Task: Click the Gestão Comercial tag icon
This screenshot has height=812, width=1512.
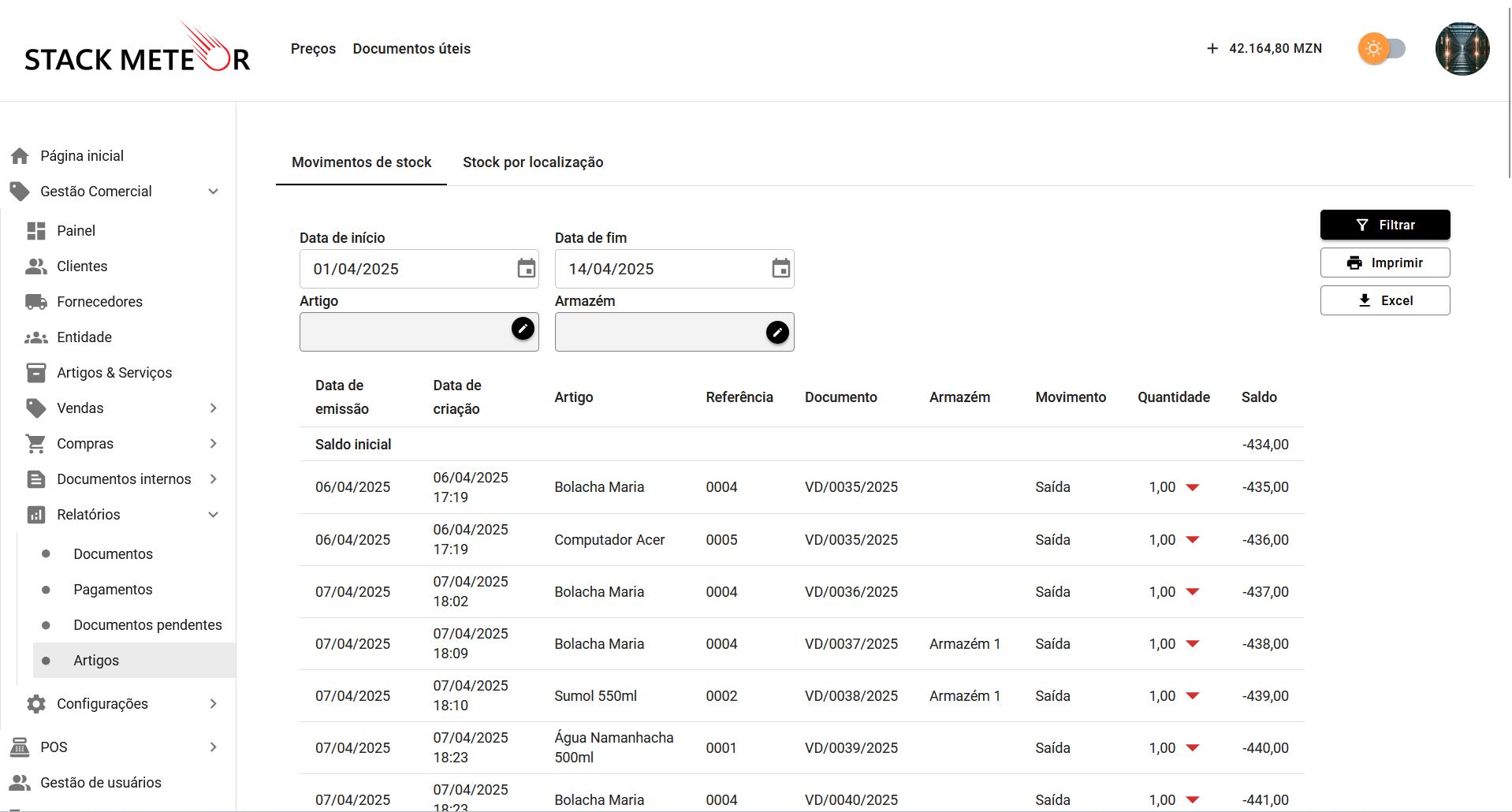Action: point(20,192)
